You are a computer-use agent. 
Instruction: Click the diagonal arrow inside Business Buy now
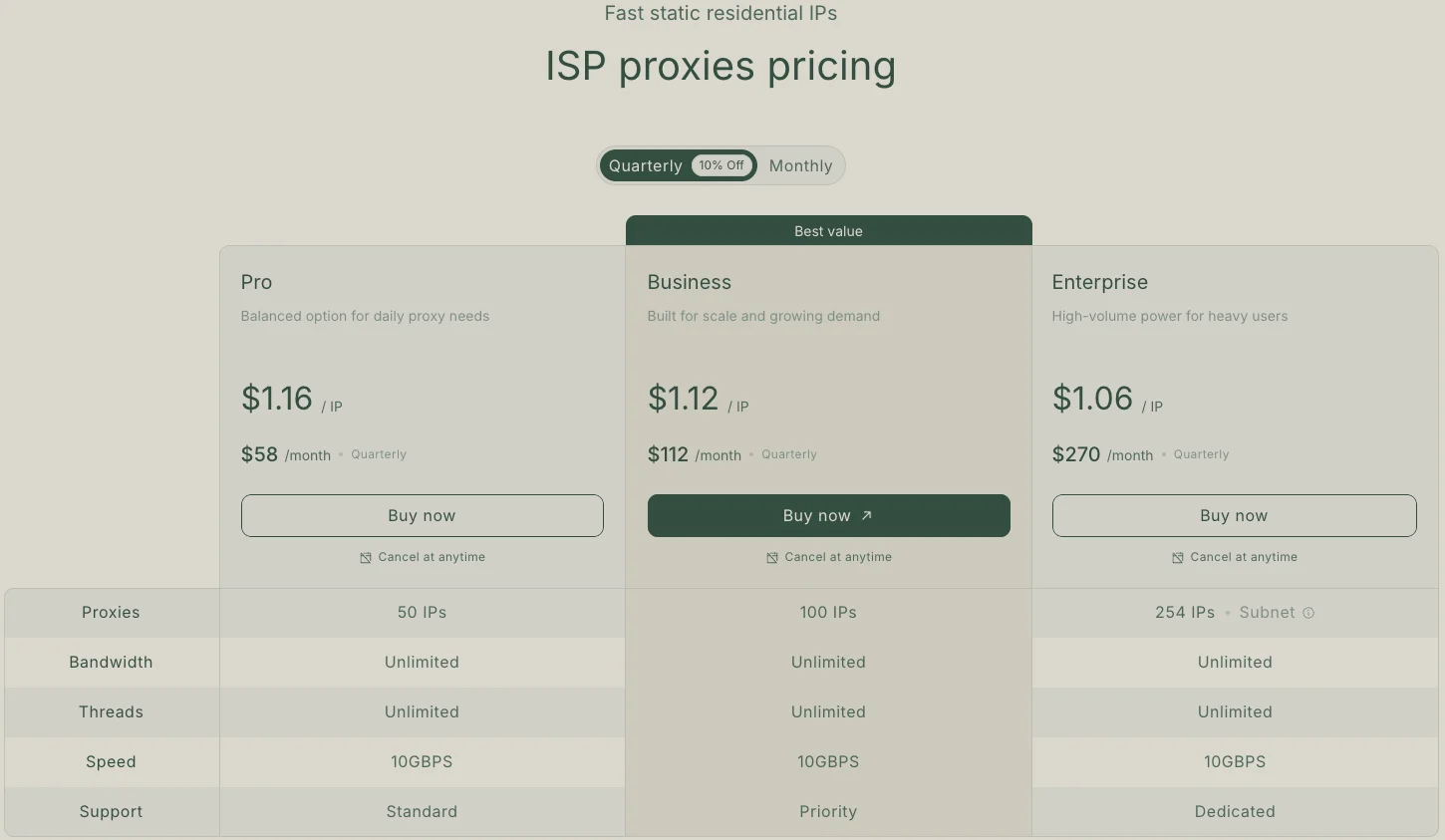coord(866,515)
